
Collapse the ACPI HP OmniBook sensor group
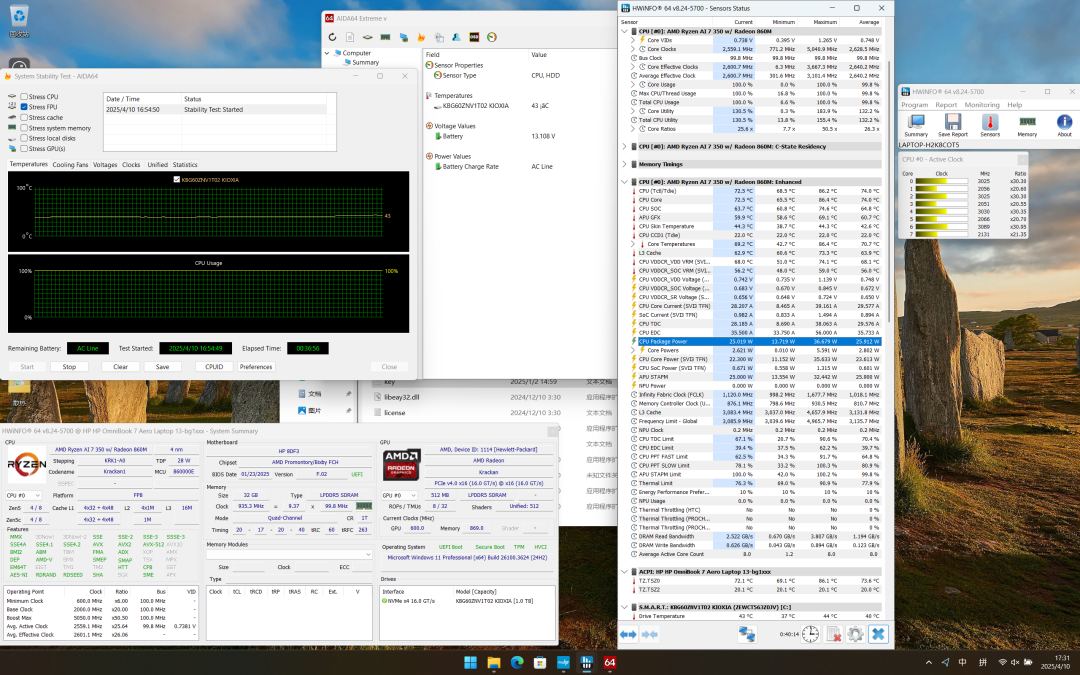point(625,572)
